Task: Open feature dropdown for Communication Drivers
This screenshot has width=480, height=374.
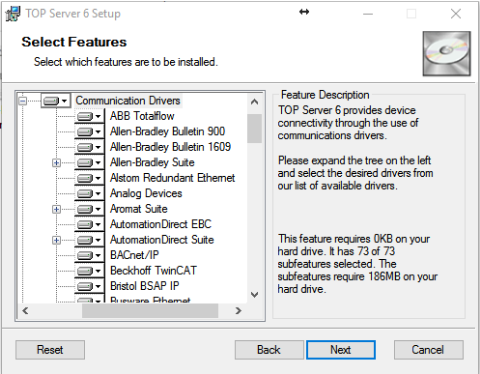Action: [56, 101]
